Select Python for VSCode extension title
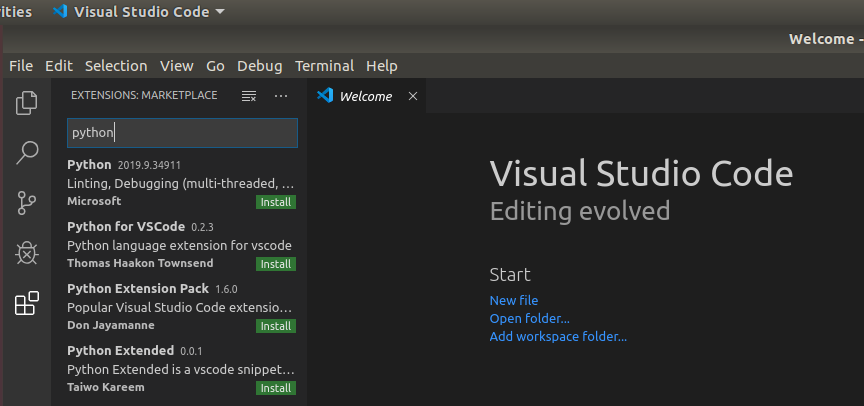Image resolution: width=864 pixels, height=406 pixels. click(x=126, y=226)
